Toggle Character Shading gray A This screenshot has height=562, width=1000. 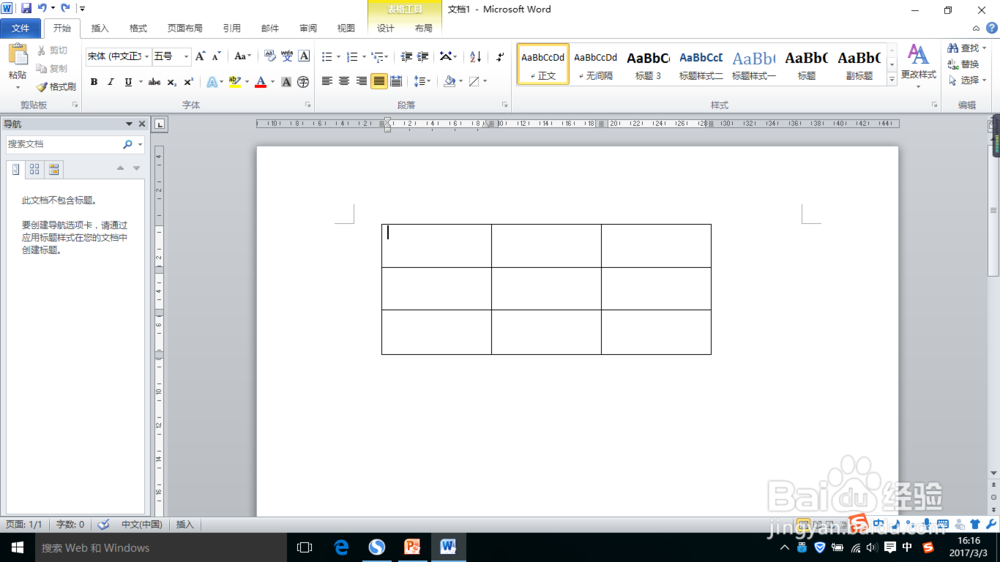[286, 82]
